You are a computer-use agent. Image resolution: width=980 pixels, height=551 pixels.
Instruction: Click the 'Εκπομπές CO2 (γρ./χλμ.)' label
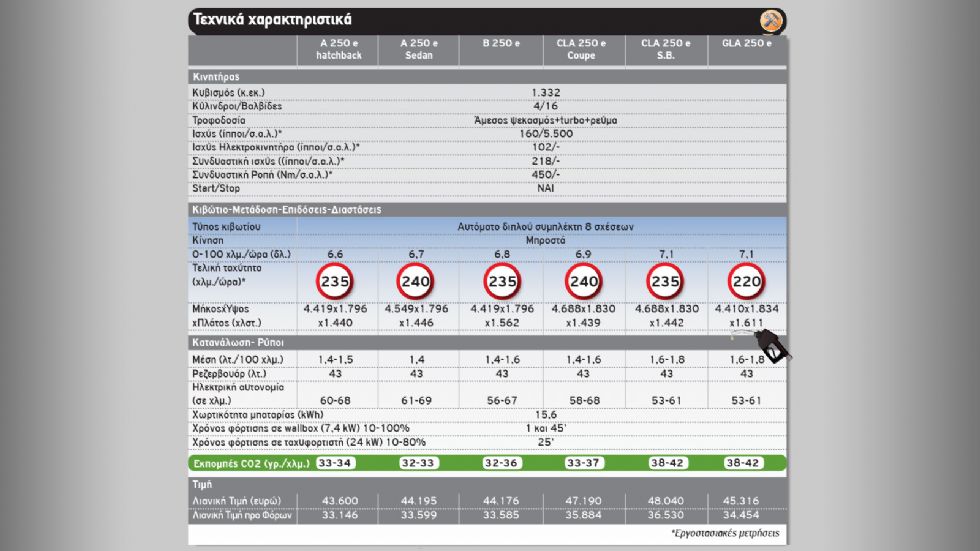pos(251,464)
